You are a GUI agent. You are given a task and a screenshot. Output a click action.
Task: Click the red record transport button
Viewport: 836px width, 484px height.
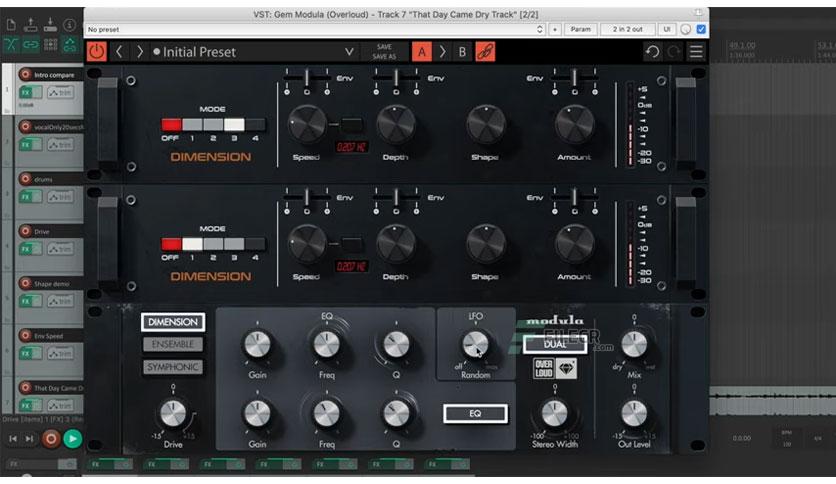point(51,439)
